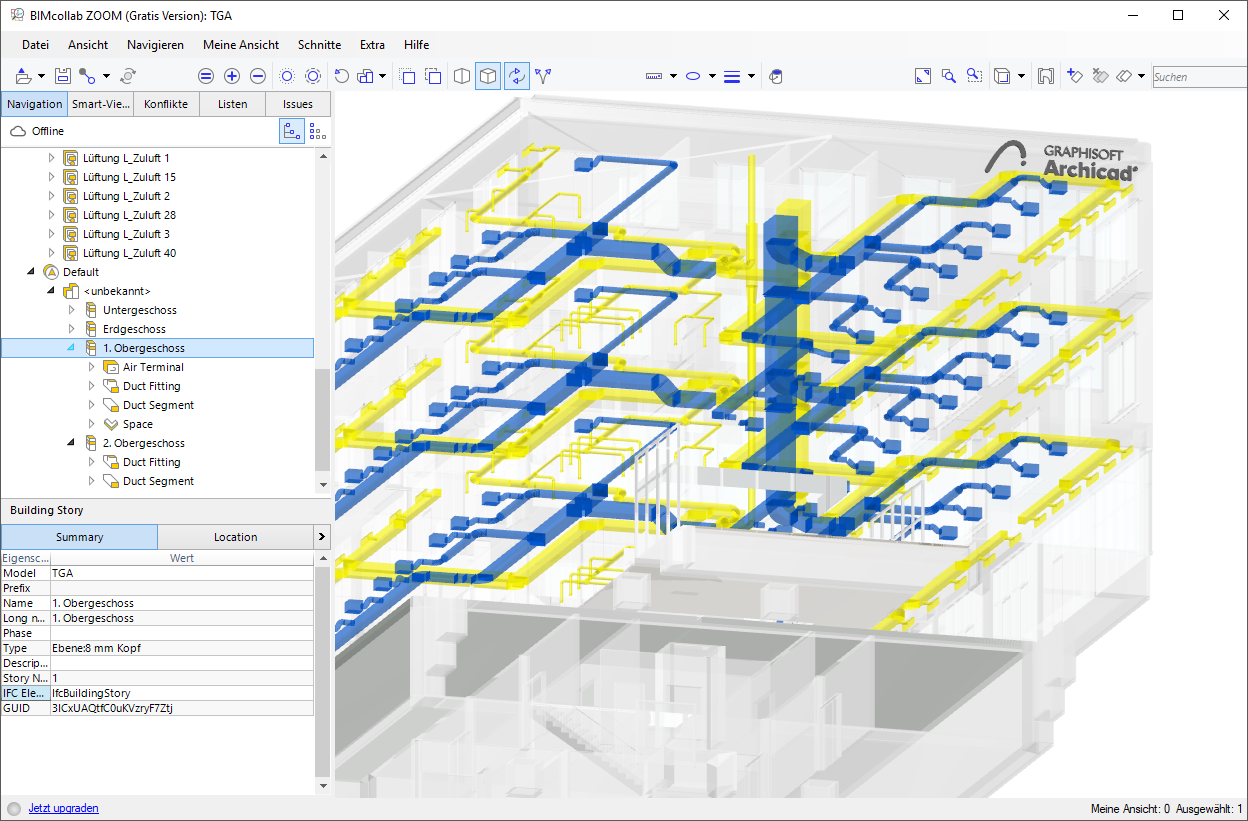The width and height of the screenshot is (1248, 821).
Task: Click in the Suchen search field
Action: point(1198,77)
